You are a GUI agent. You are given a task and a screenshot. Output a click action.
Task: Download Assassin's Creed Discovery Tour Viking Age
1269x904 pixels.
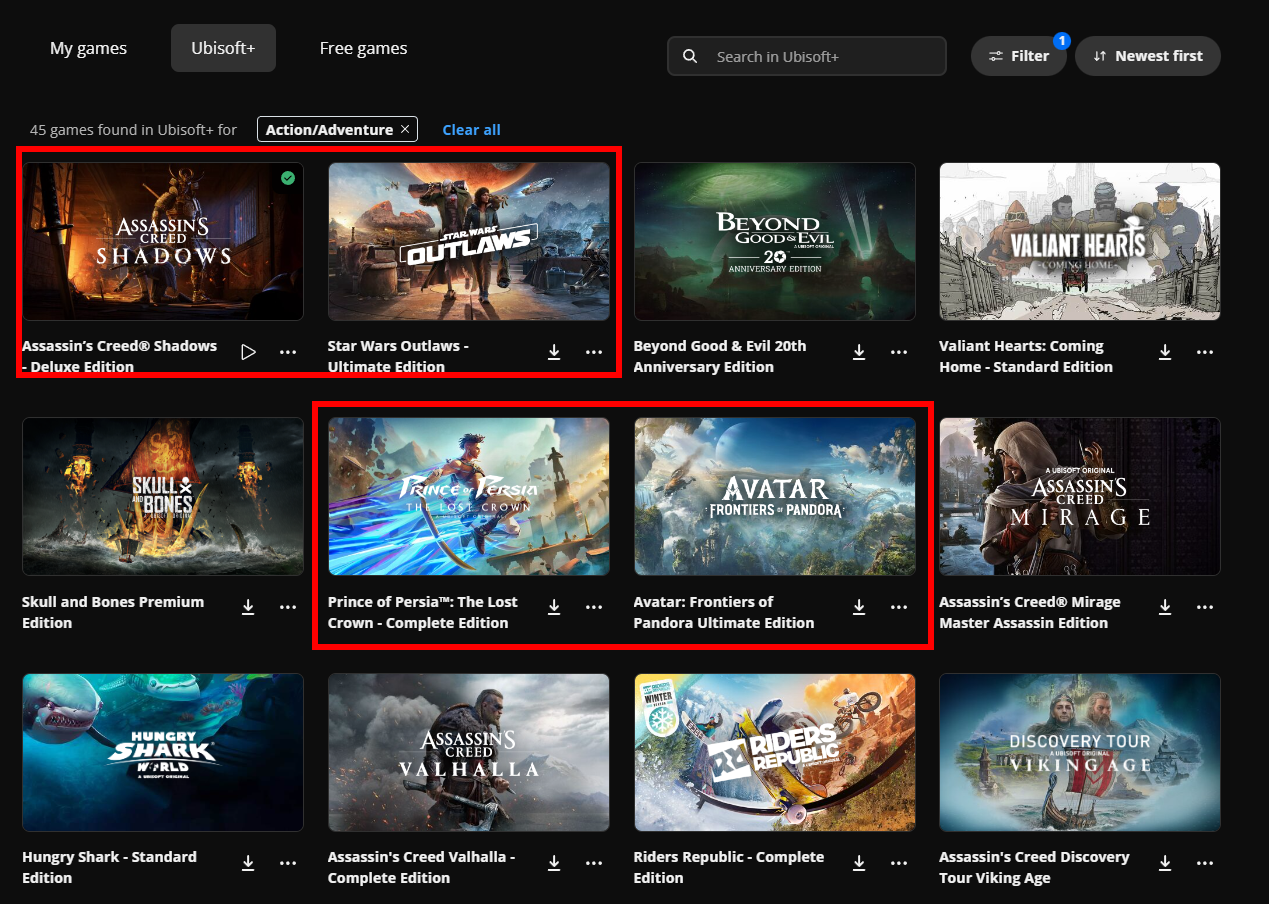coord(1165,863)
